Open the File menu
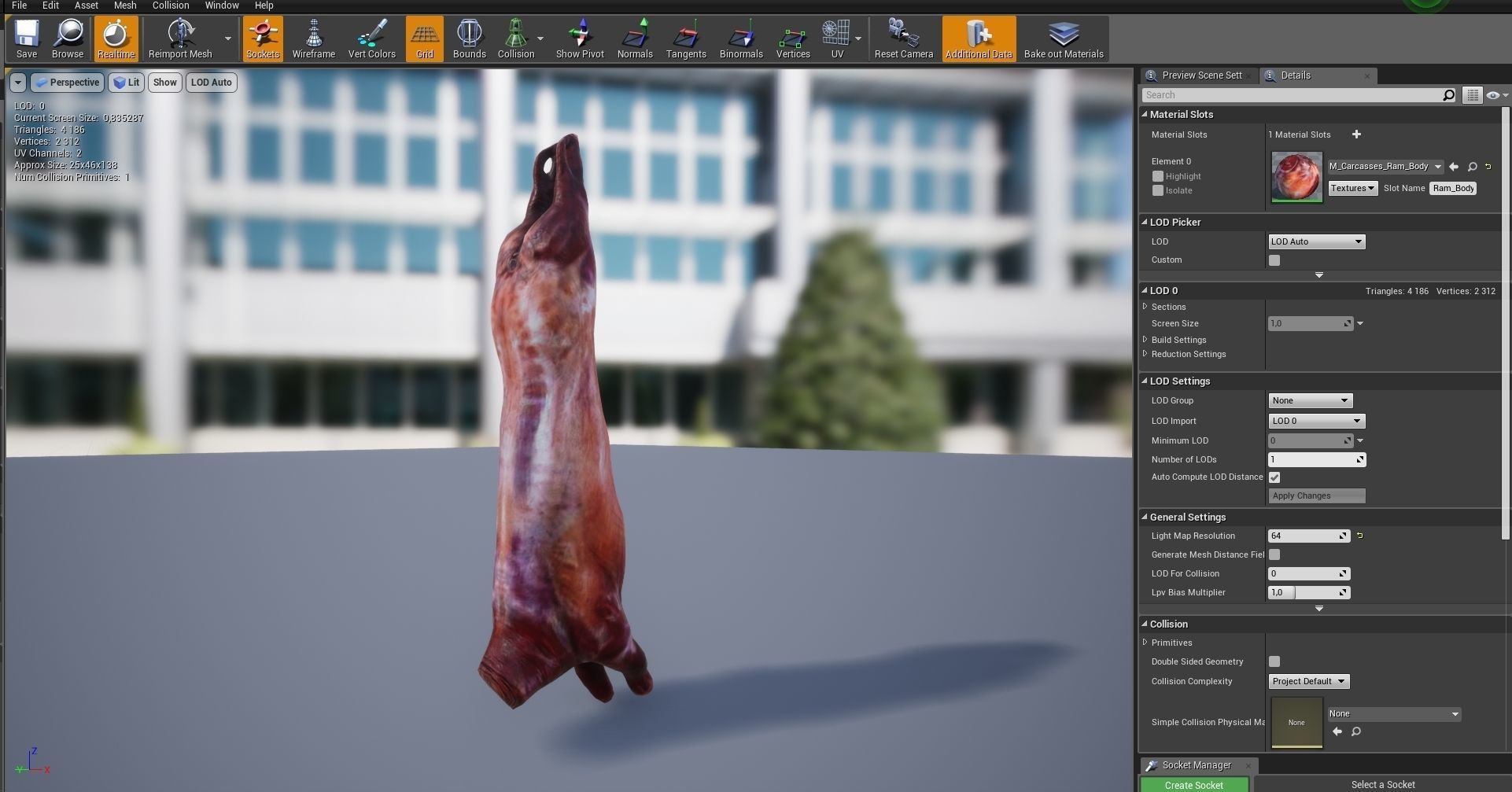Screen dimensions: 1512x792 pos(20,6)
